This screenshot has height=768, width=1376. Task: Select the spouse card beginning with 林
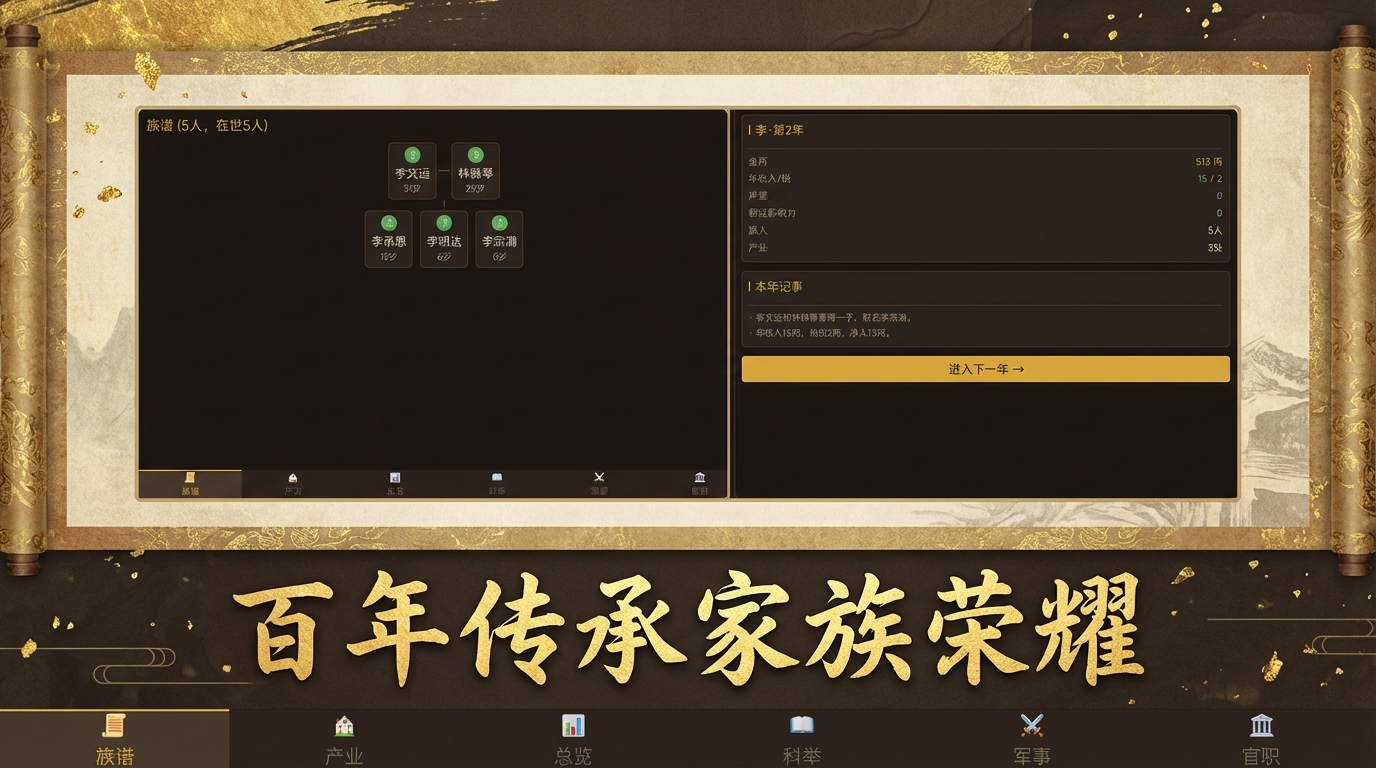475,171
